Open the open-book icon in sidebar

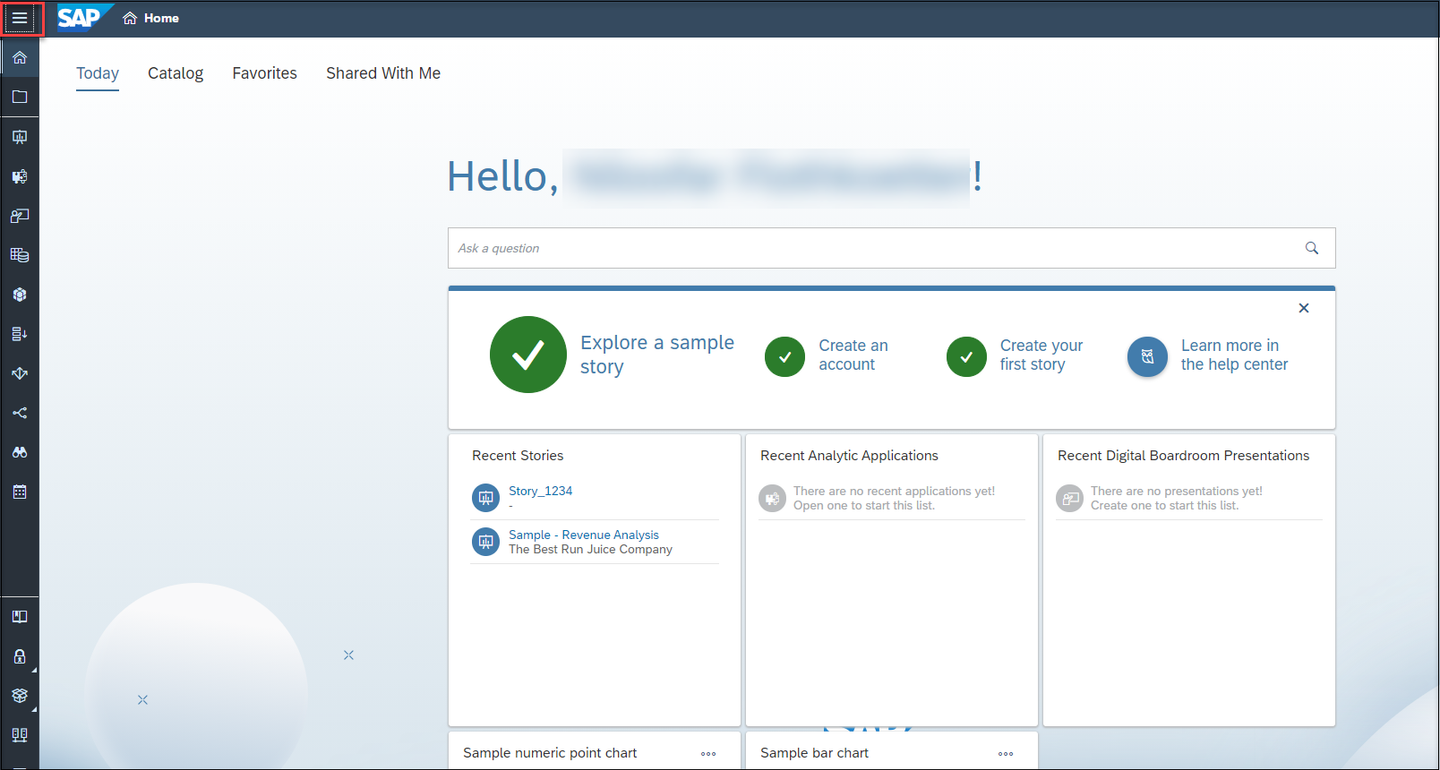point(19,617)
